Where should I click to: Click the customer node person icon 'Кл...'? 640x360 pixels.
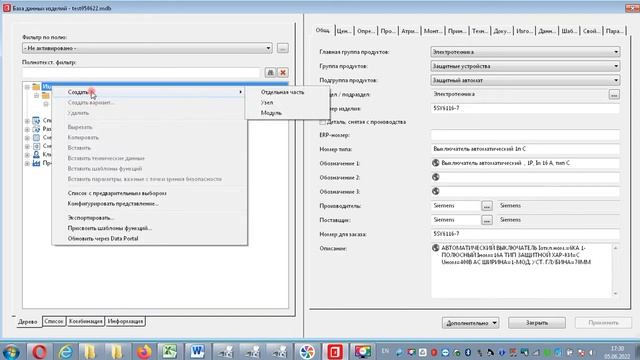tap(36, 155)
